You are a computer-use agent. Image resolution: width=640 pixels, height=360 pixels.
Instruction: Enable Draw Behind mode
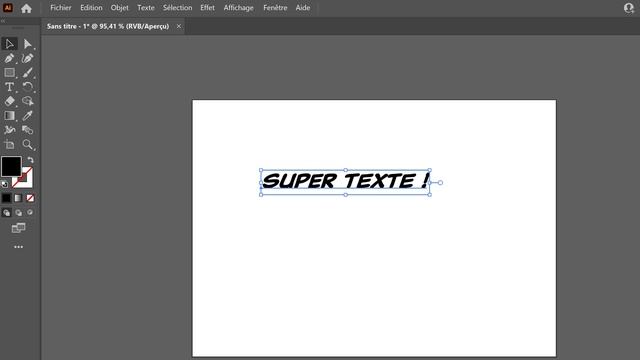click(18, 213)
